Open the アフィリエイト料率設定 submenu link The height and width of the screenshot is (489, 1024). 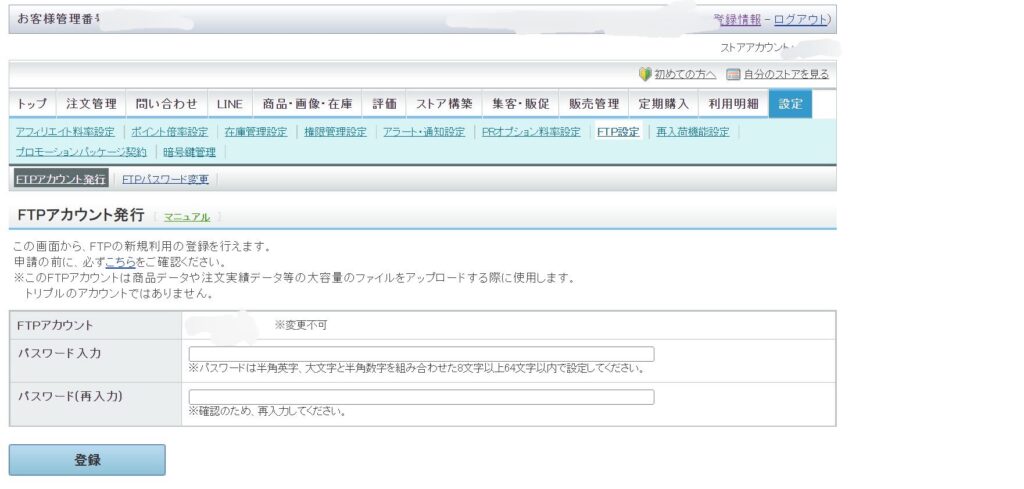point(65,132)
